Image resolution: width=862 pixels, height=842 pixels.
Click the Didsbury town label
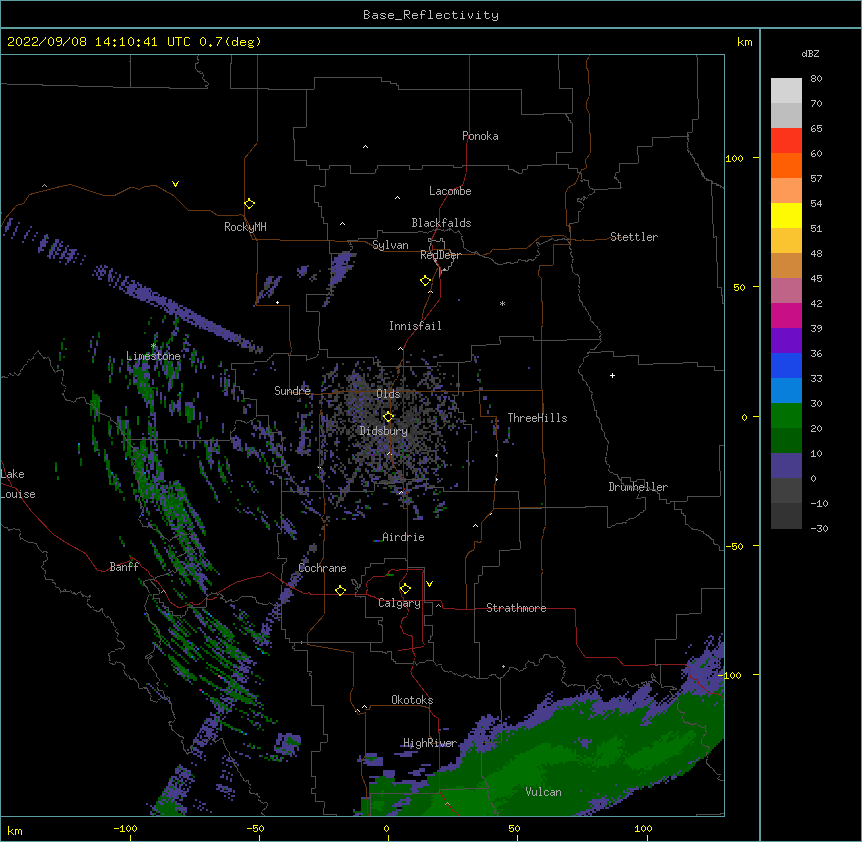[383, 431]
